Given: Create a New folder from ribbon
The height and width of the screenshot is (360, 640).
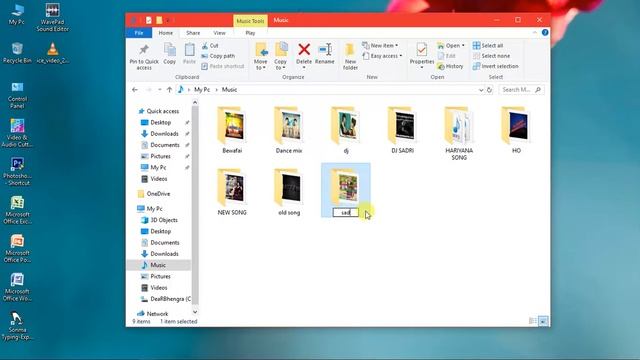Looking at the screenshot, I should (x=350, y=56).
